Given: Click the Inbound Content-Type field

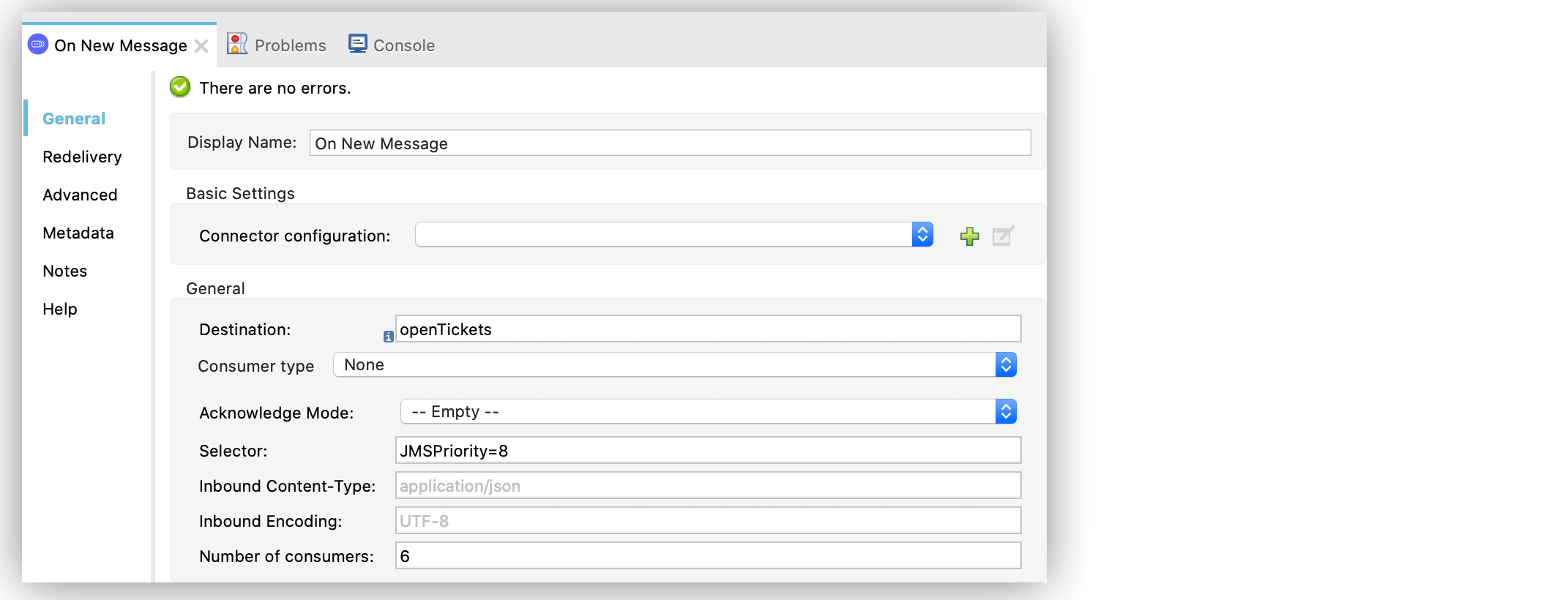Looking at the screenshot, I should 708,486.
